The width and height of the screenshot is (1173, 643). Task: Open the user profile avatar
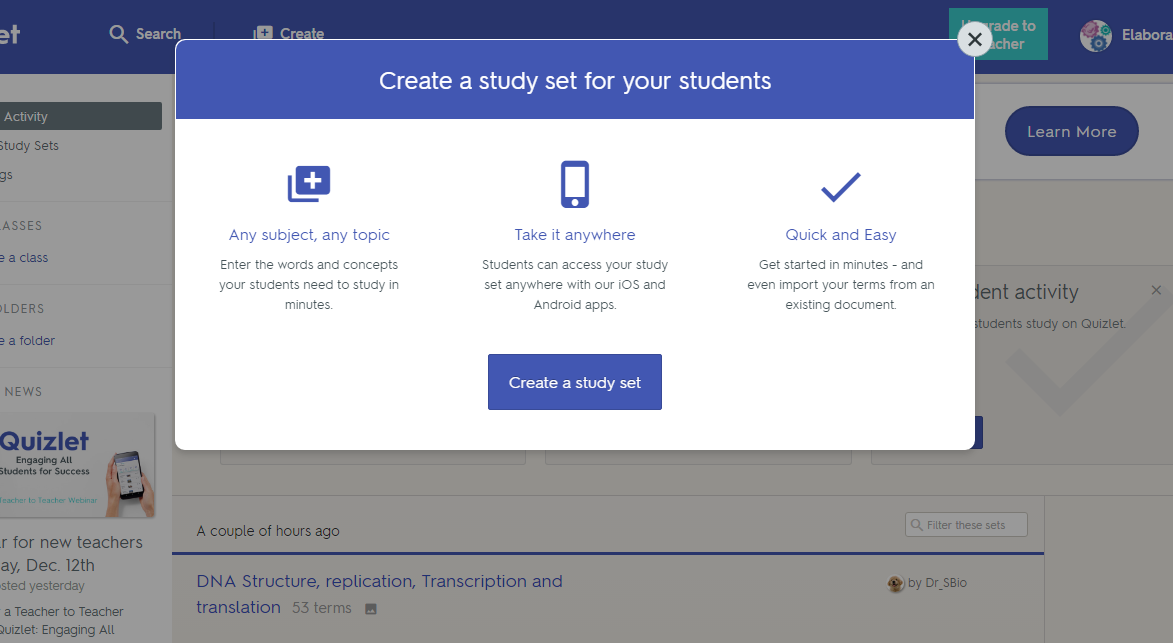tap(1096, 36)
